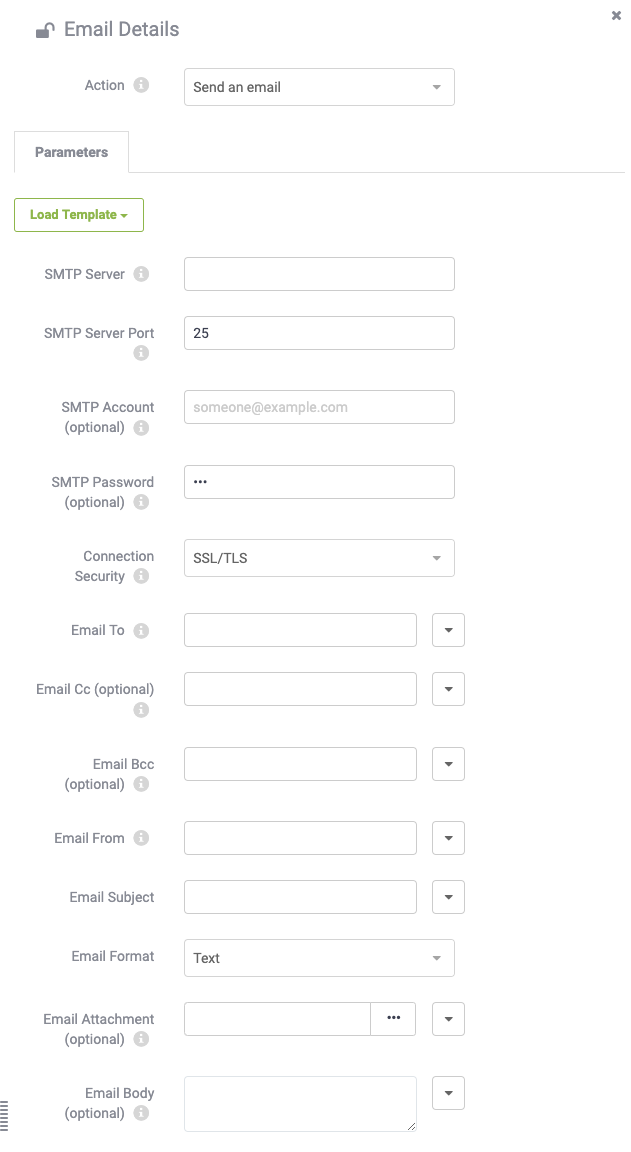The image size is (631, 1152).
Task: Click the info icon next to Email To
Action: 141,630
